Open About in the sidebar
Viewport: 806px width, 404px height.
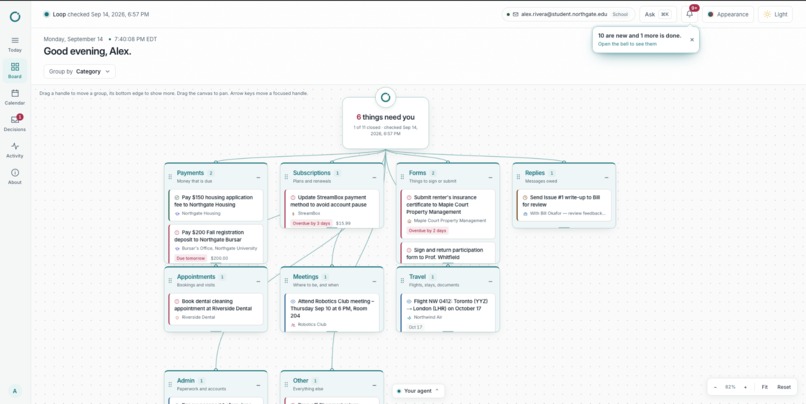(15, 176)
